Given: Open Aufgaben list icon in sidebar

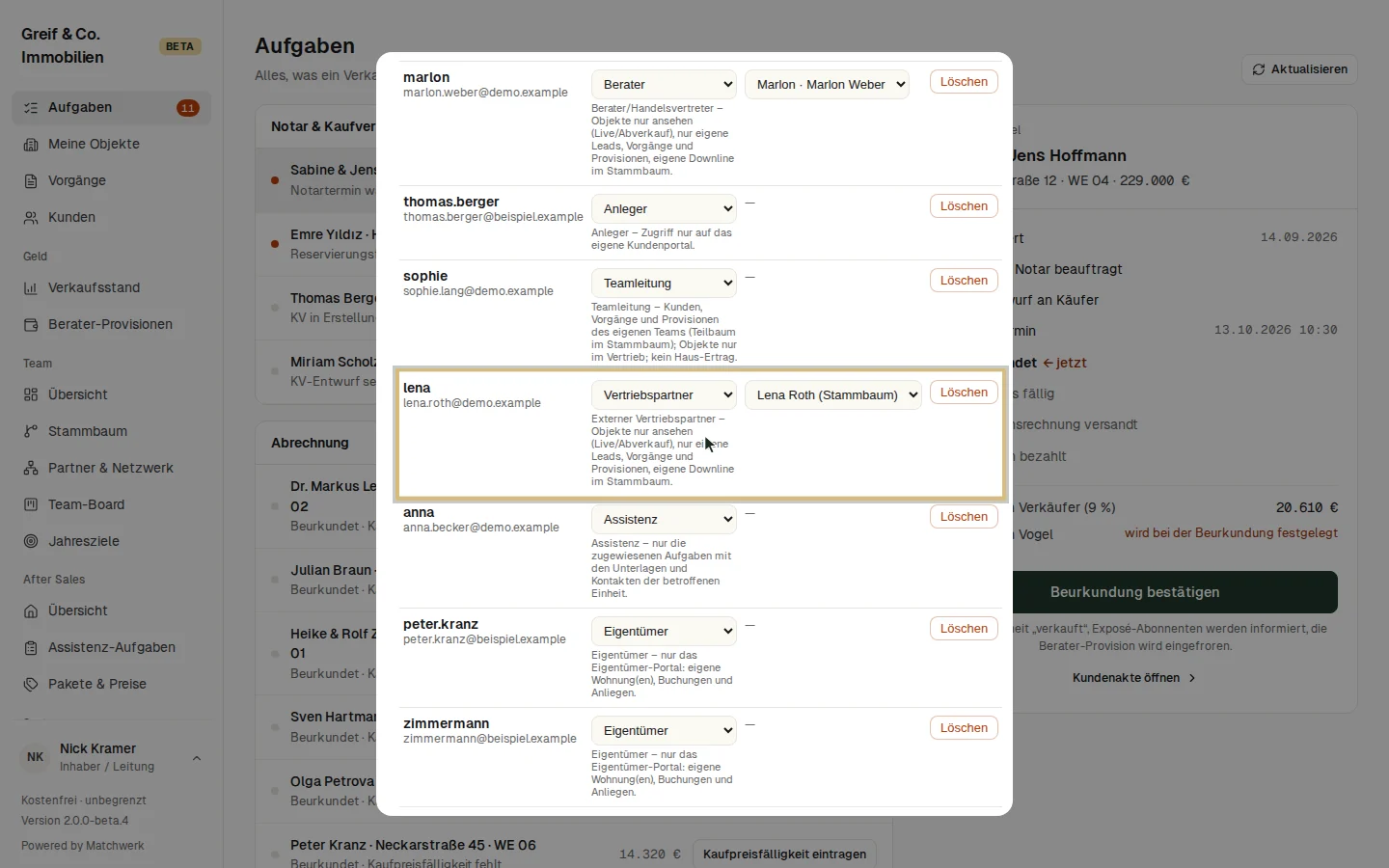Looking at the screenshot, I should 31,108.
